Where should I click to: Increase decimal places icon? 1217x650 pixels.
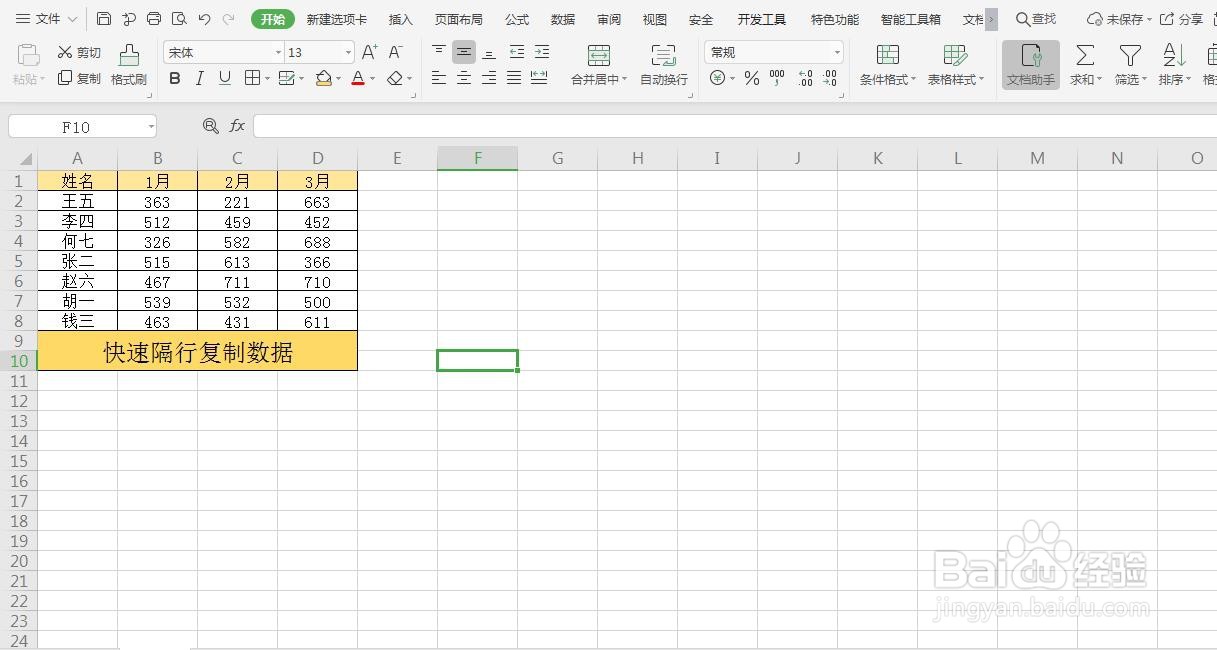tap(805, 78)
